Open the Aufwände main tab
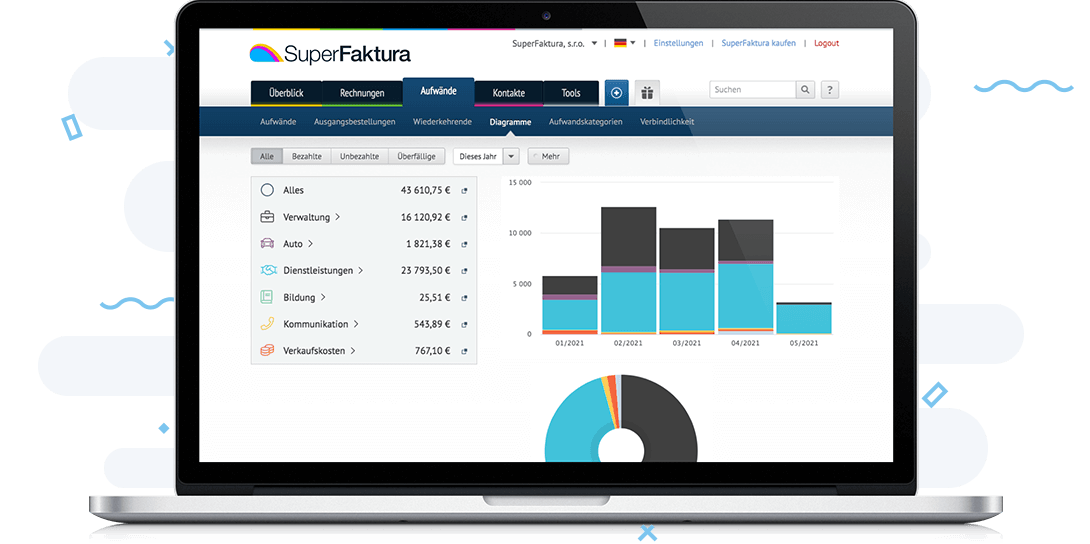Viewport: 1090px width, 544px height. pos(439,91)
